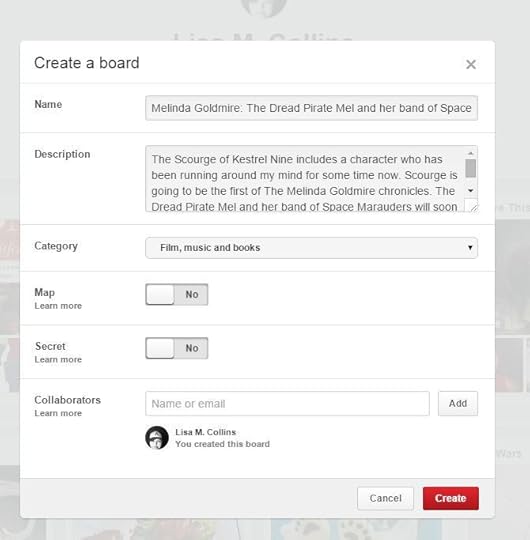Open Learn more link under Secret
The width and height of the screenshot is (530, 540).
[x=58, y=360]
